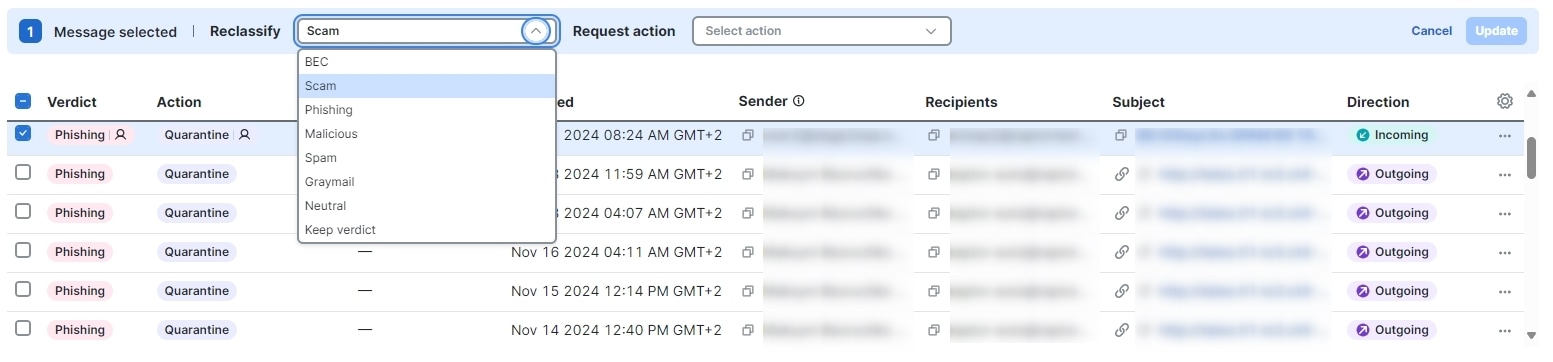The height and width of the screenshot is (362, 1553).
Task: Open table column settings gear icon
Action: (x=1504, y=101)
